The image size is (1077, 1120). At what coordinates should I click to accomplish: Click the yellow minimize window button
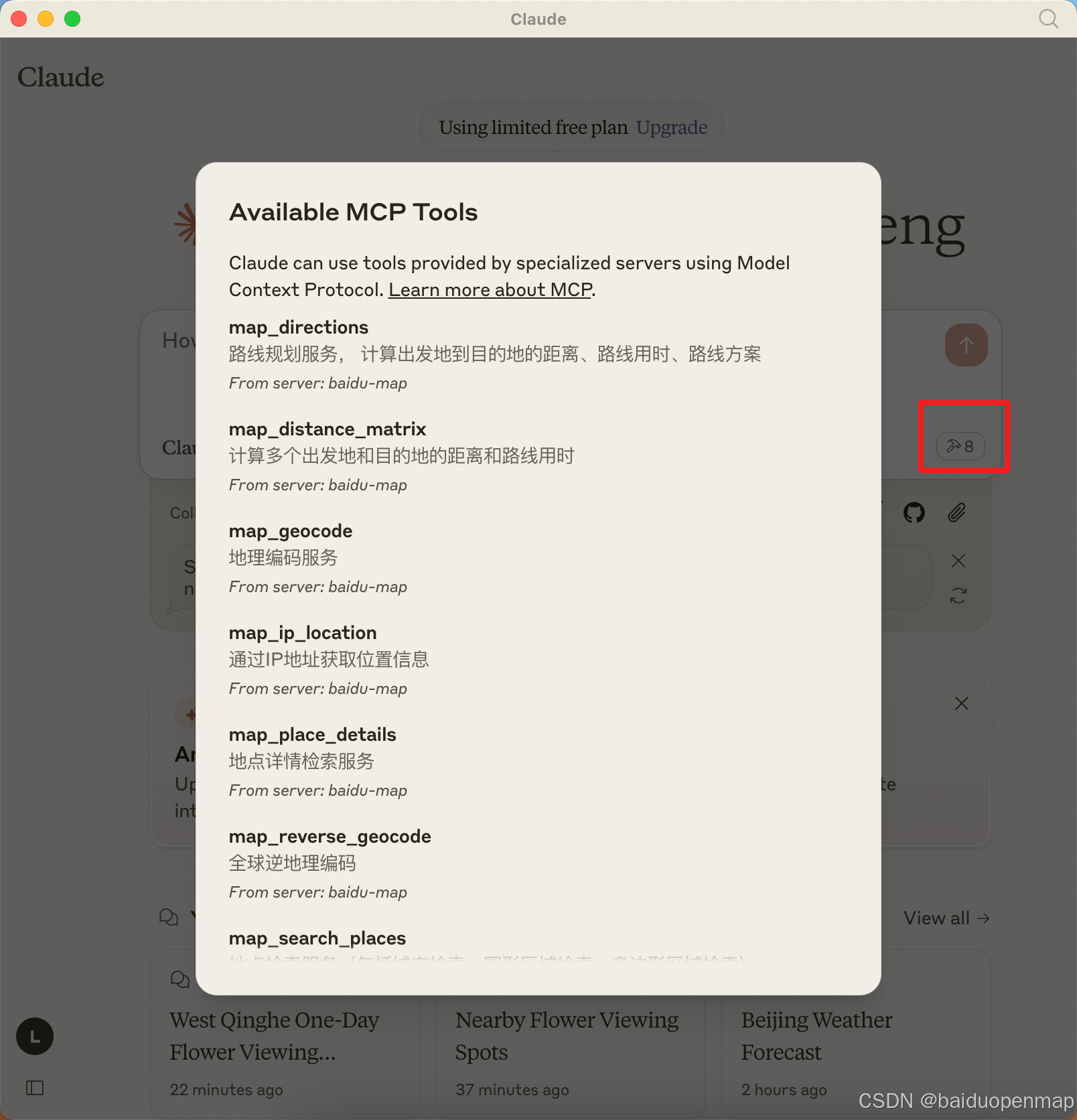pos(46,19)
